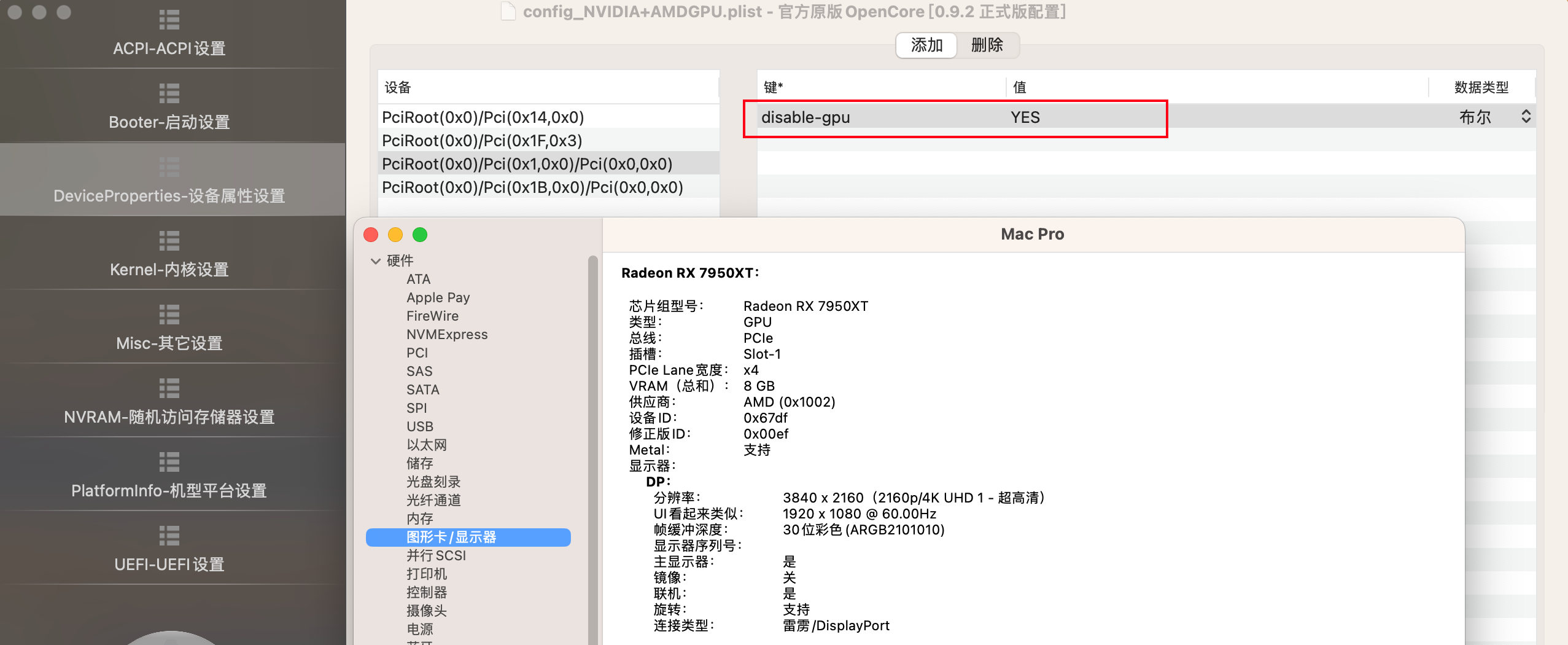Select 控制器 in hardware list
This screenshot has height=645, width=1568.
[x=426, y=592]
